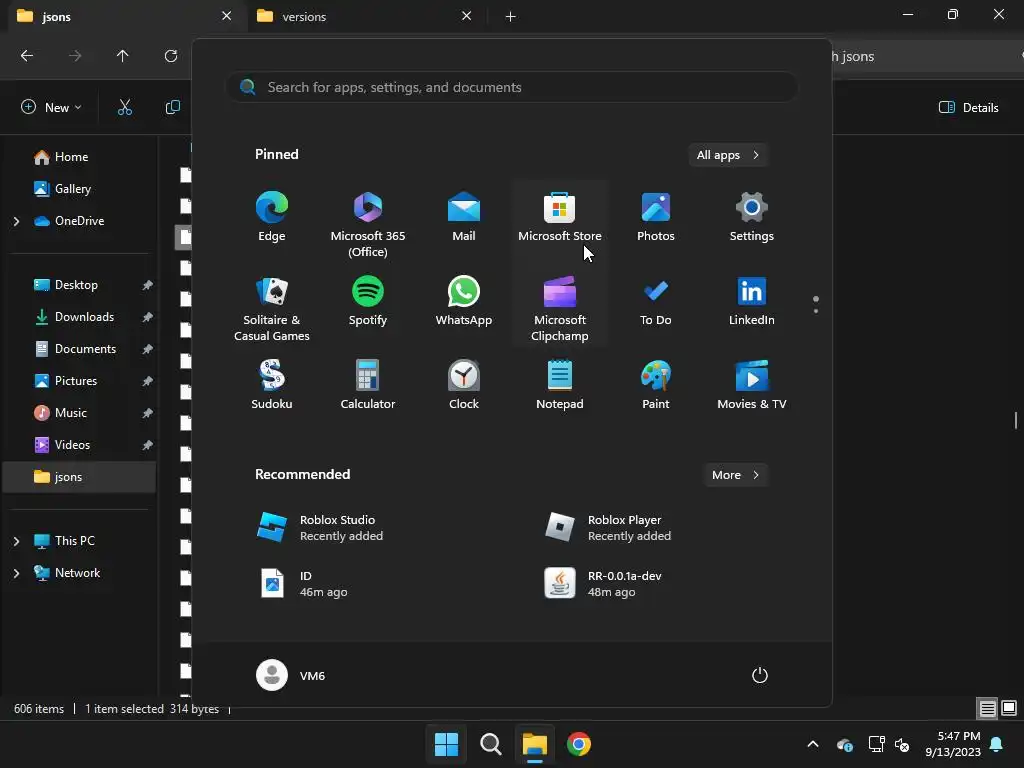This screenshot has height=768, width=1024.
Task: Close the versions tab
Action: (x=466, y=16)
